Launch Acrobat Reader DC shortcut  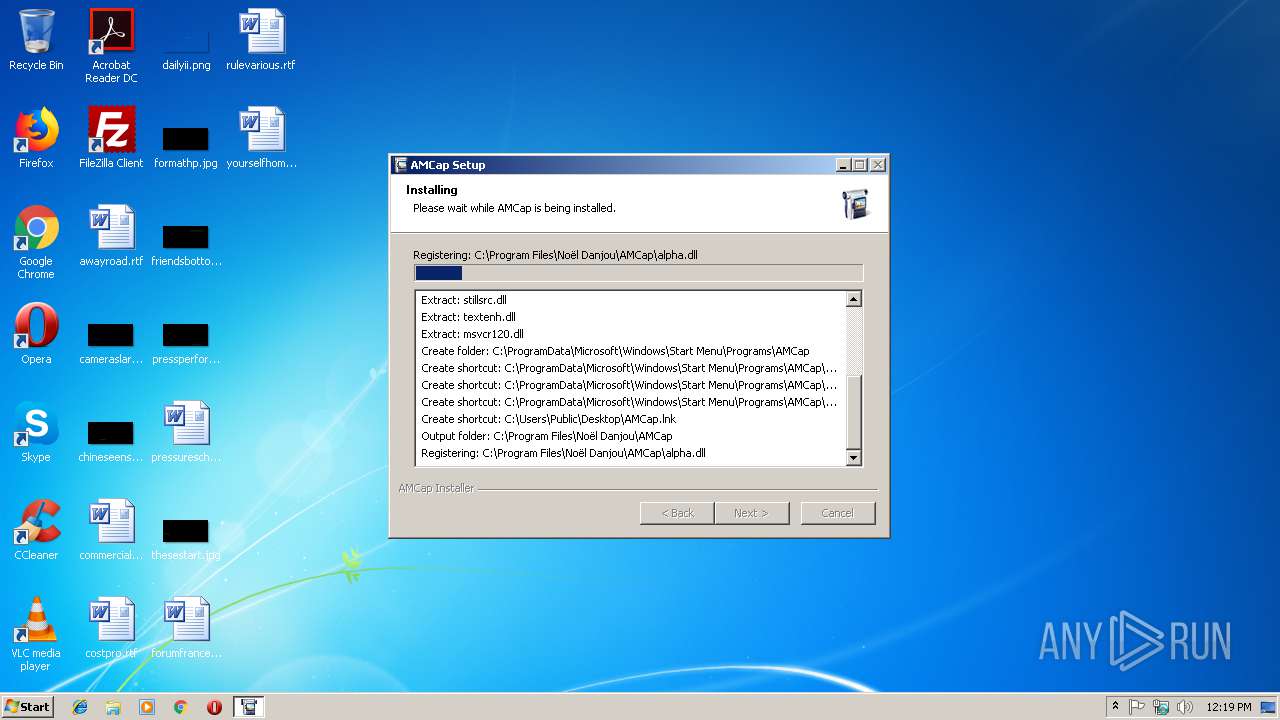111,46
